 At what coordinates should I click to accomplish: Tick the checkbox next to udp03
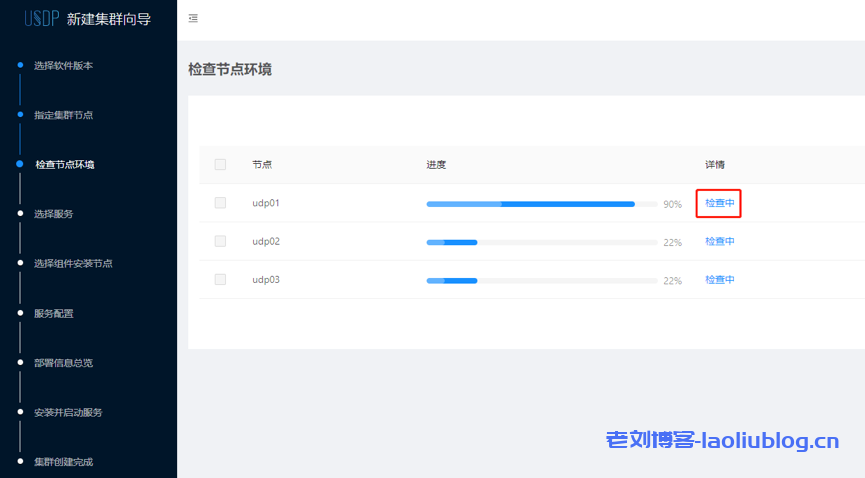pyautogui.click(x=220, y=279)
